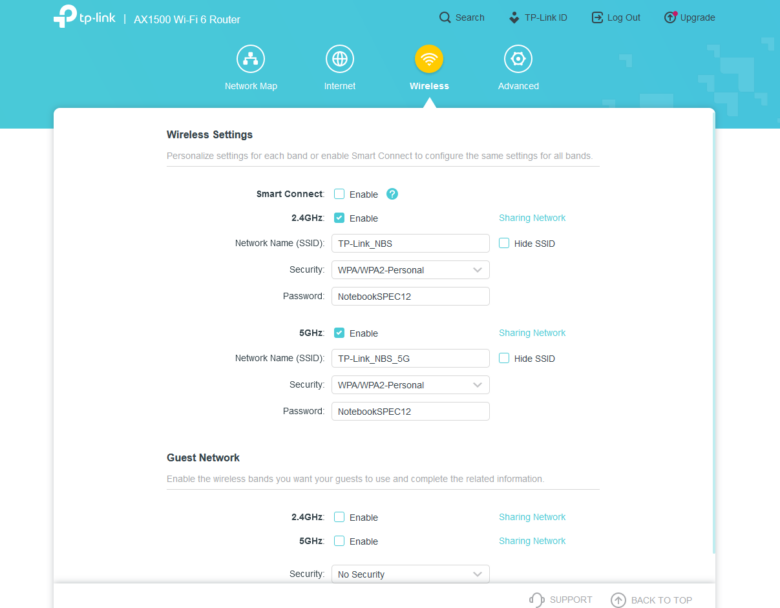The height and width of the screenshot is (608, 780).
Task: Enable the 2.4GHz Guest Network checkbox
Action: click(340, 517)
